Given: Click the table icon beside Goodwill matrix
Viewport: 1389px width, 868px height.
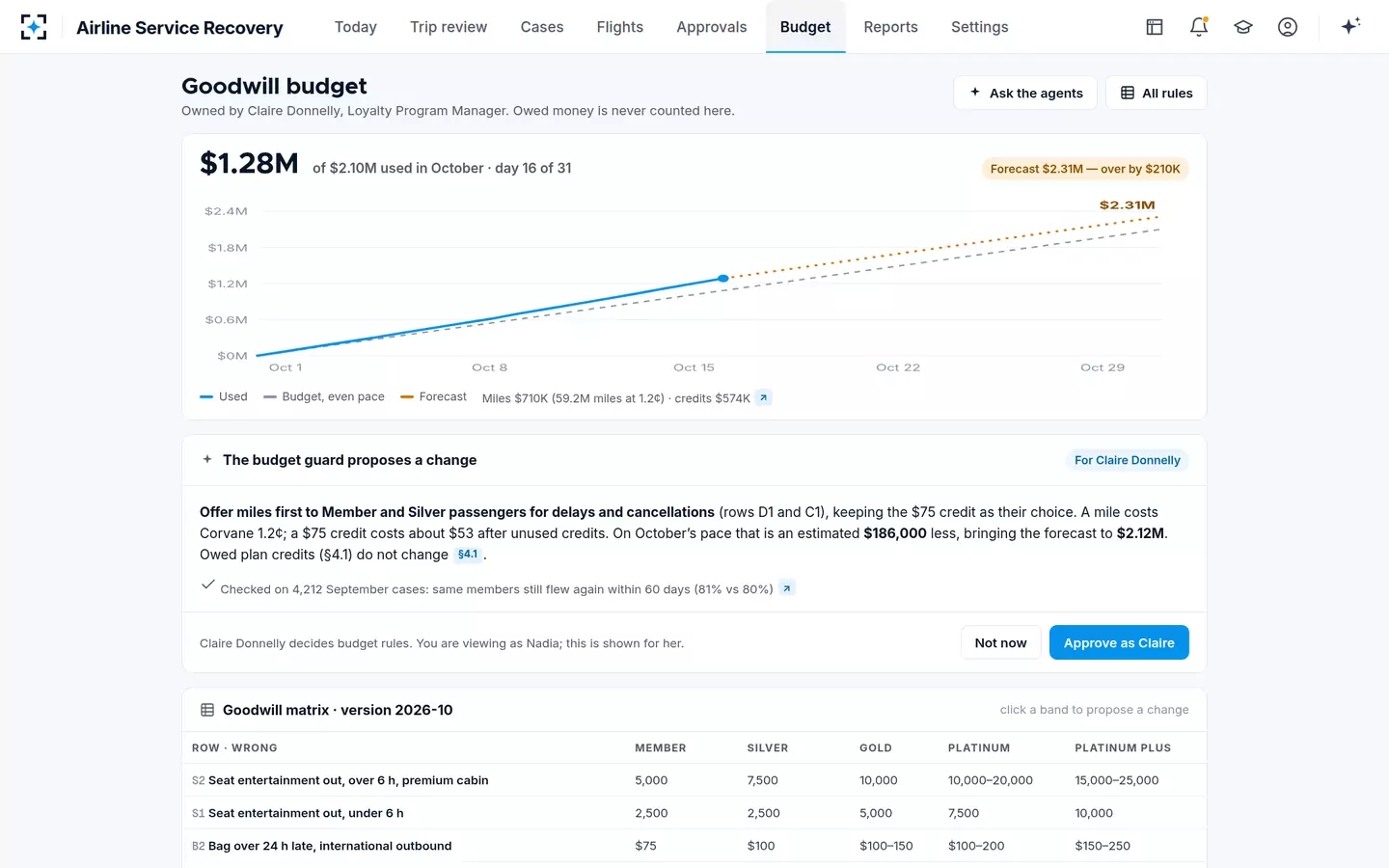Looking at the screenshot, I should coord(207,710).
